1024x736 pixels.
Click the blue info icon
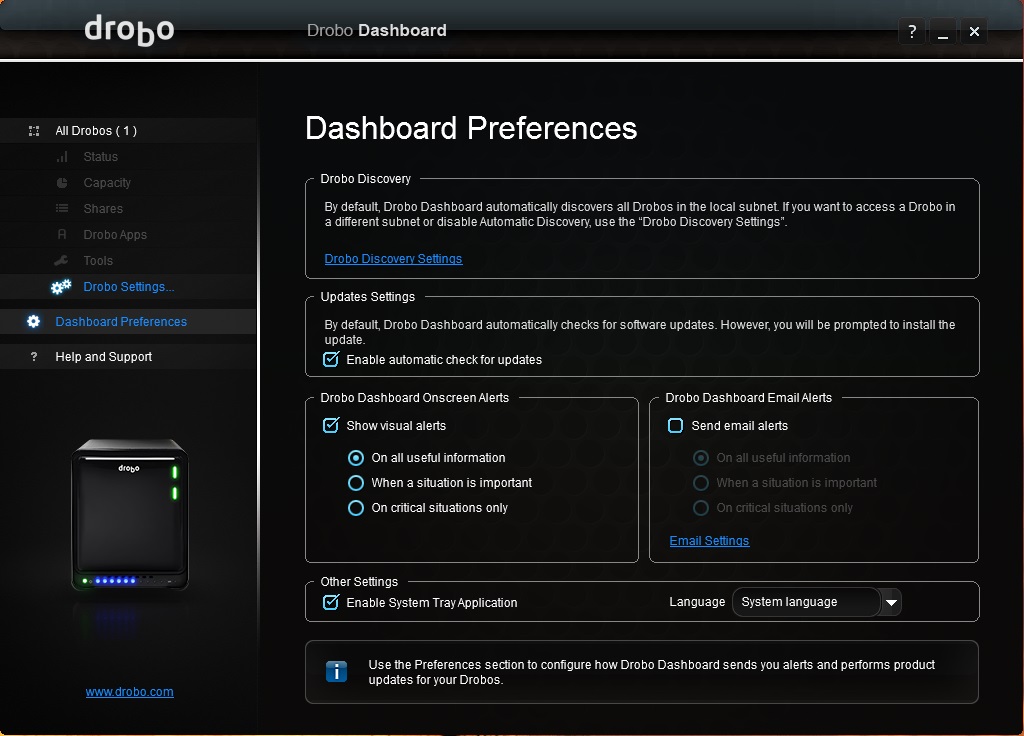click(336, 671)
